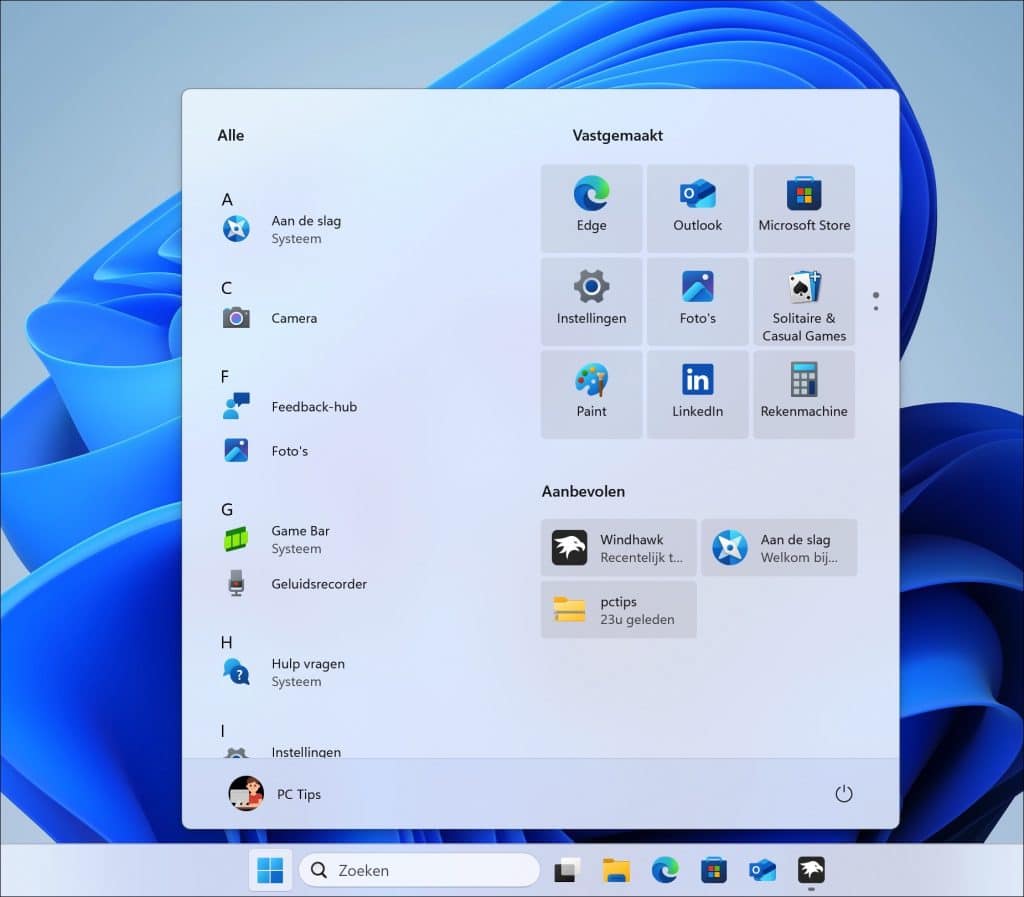Click the power button icon

click(843, 794)
